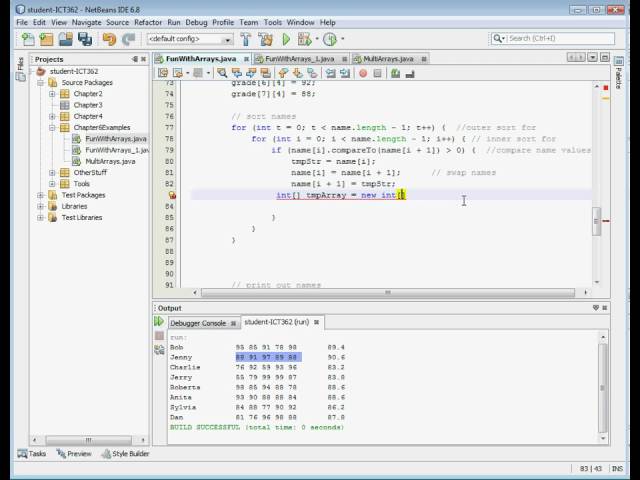The image size is (640, 480).
Task: Select MultiArrays.java in Projects tree
Action: [110, 161]
